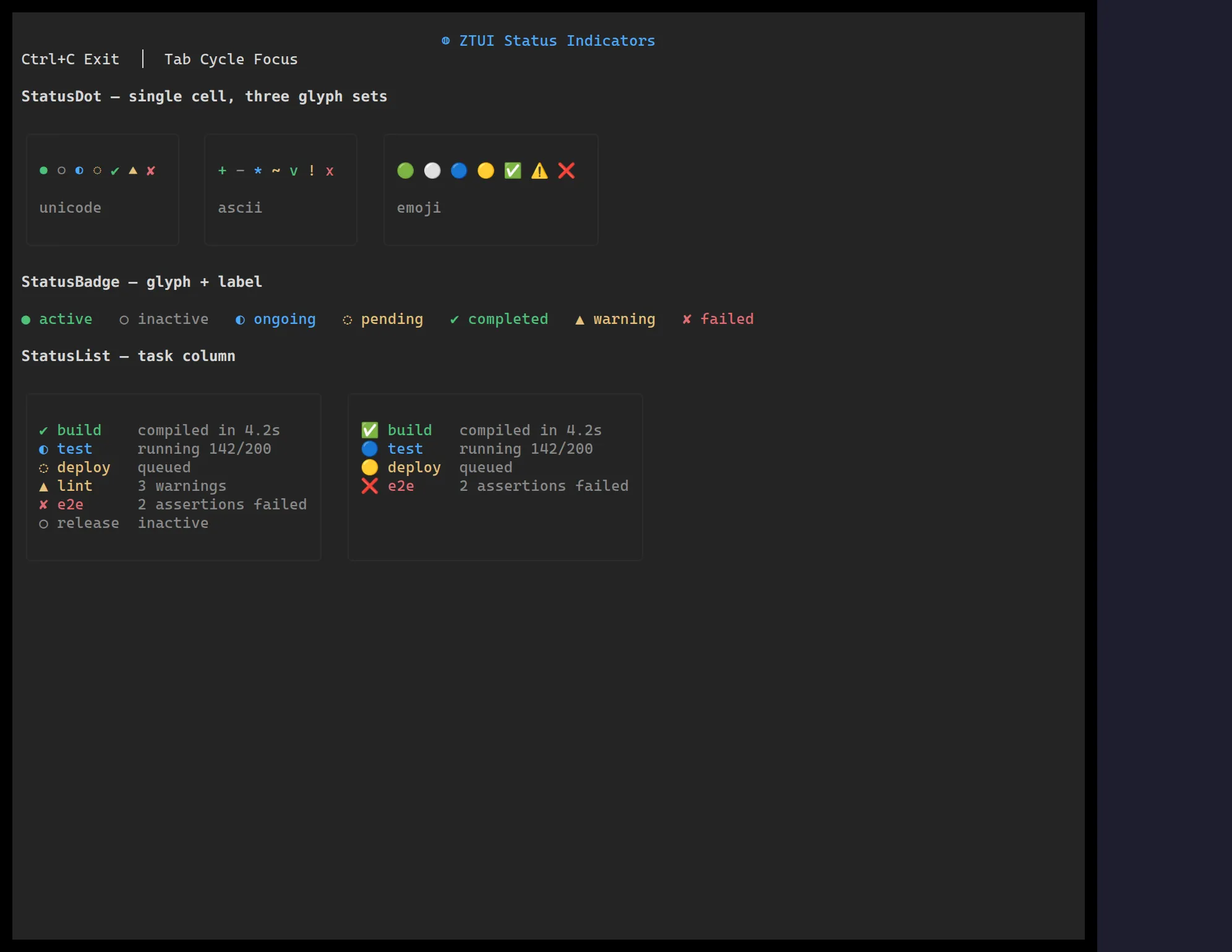Click the white circle emoji
Screen dimensions: 1232x952
pyautogui.click(x=432, y=171)
